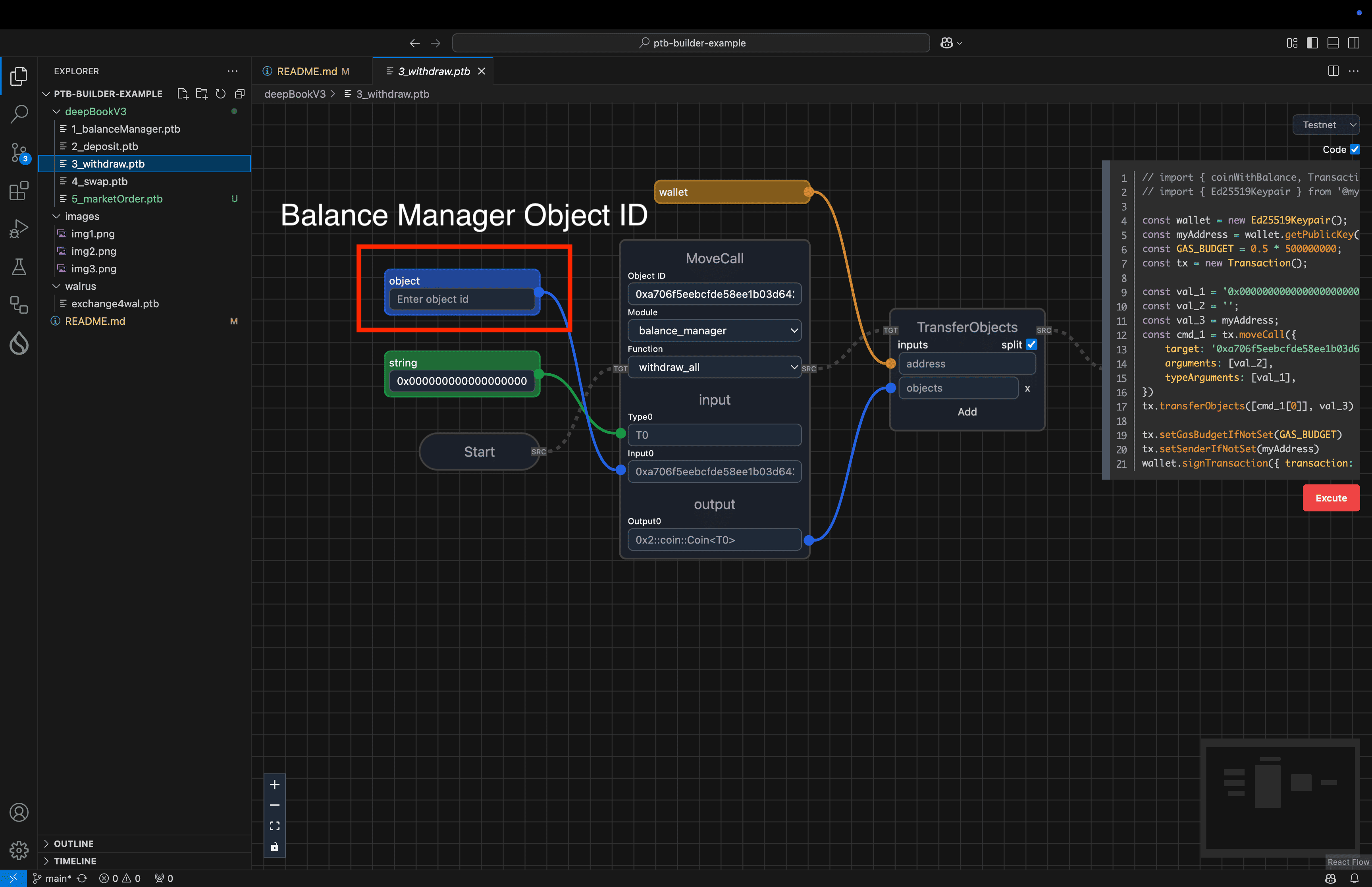Open remote window indicator in status bar
This screenshot has width=1372, height=887.
tap(13, 878)
